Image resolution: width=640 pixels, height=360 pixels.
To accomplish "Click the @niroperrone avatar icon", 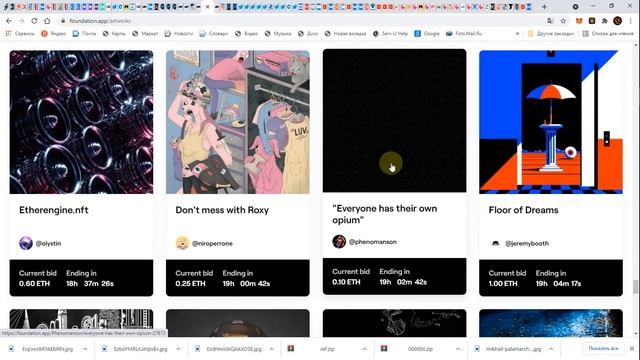I will [182, 243].
